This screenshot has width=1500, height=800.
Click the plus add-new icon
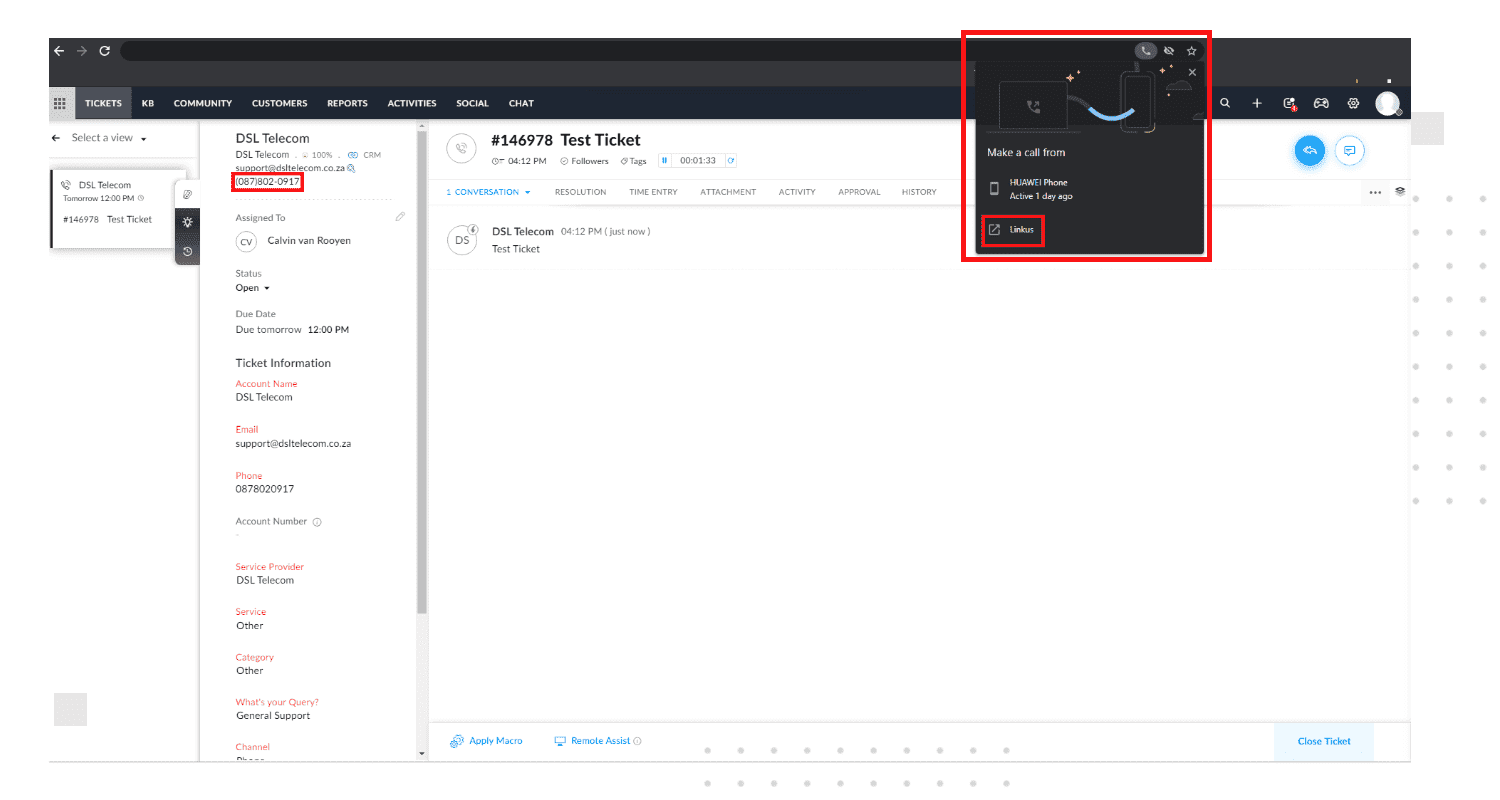[x=1257, y=103]
